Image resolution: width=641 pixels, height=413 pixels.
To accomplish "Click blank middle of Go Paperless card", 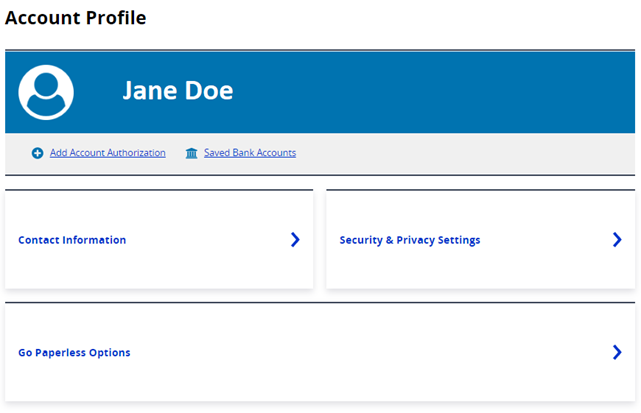I will (368, 352).
